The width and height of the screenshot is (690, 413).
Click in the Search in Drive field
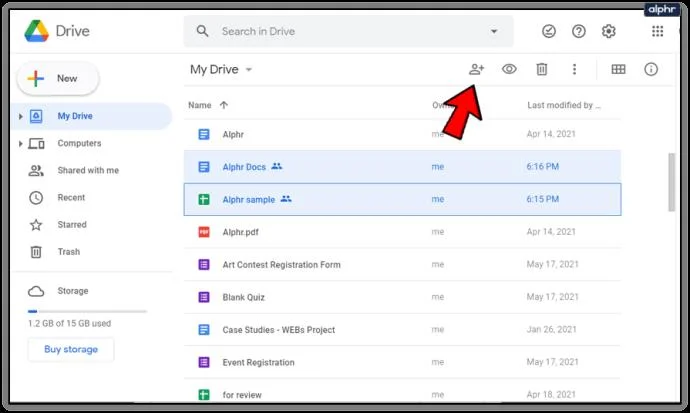349,31
